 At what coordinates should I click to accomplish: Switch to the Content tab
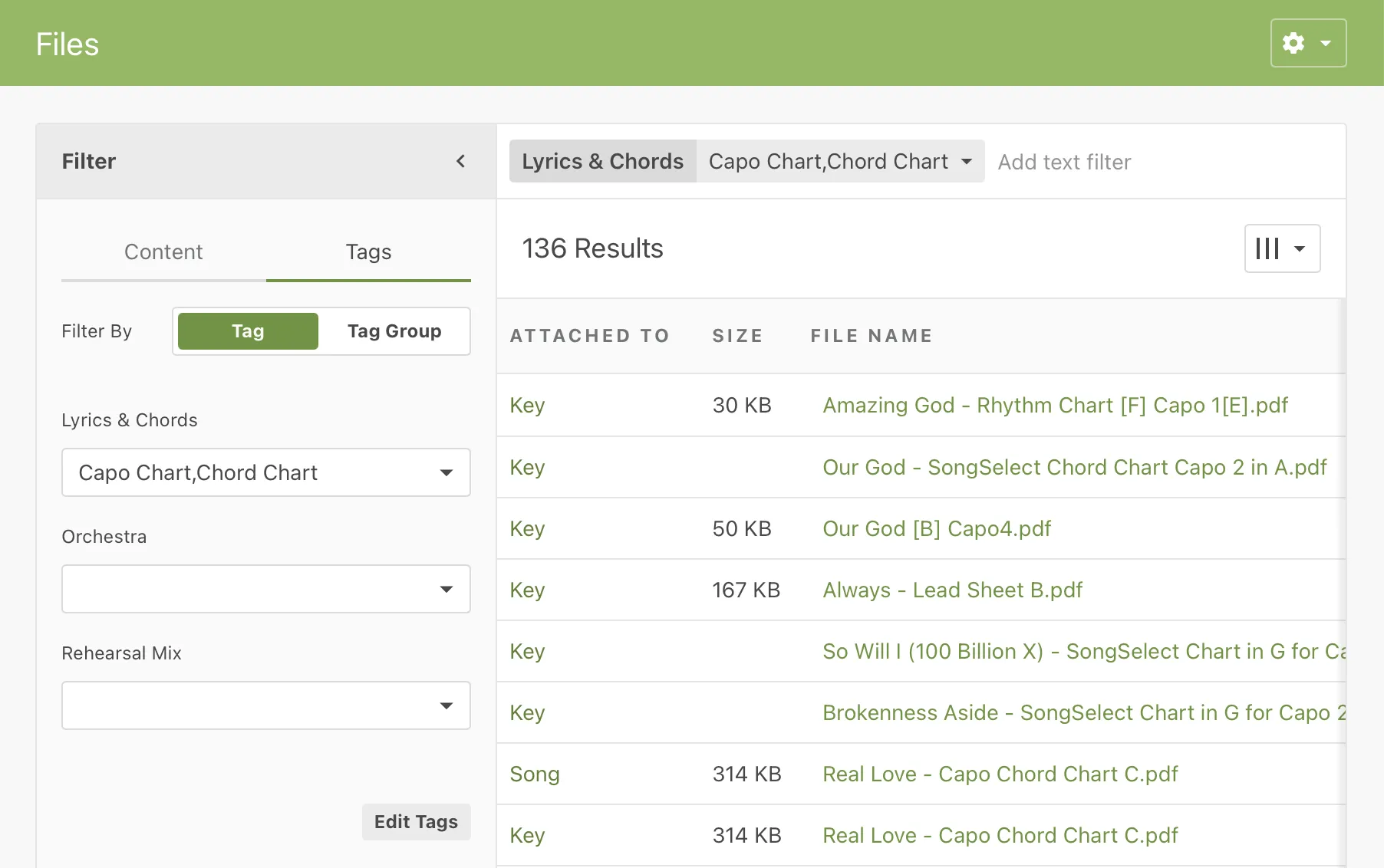163,252
